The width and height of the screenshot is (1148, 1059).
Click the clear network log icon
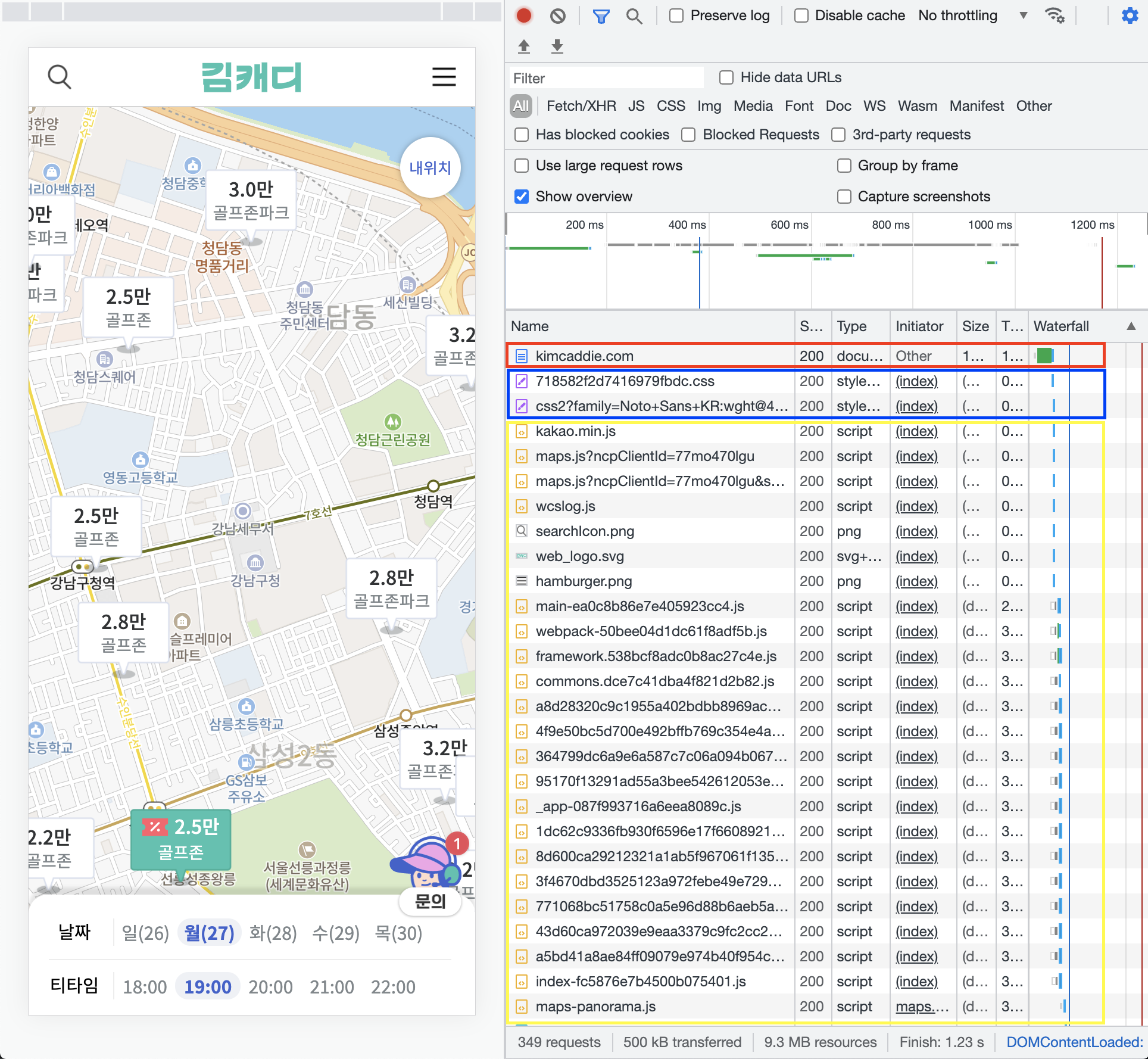click(x=558, y=15)
